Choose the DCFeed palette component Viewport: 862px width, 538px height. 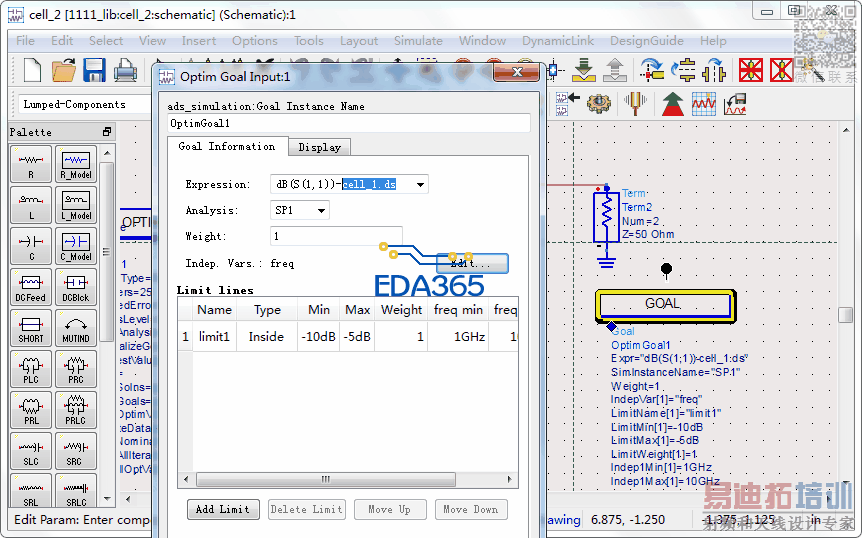pos(31,287)
